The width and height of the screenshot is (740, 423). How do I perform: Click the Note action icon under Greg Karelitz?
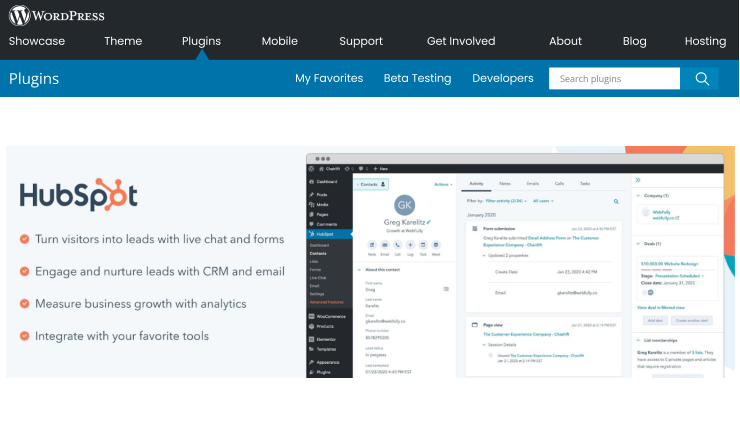click(372, 245)
